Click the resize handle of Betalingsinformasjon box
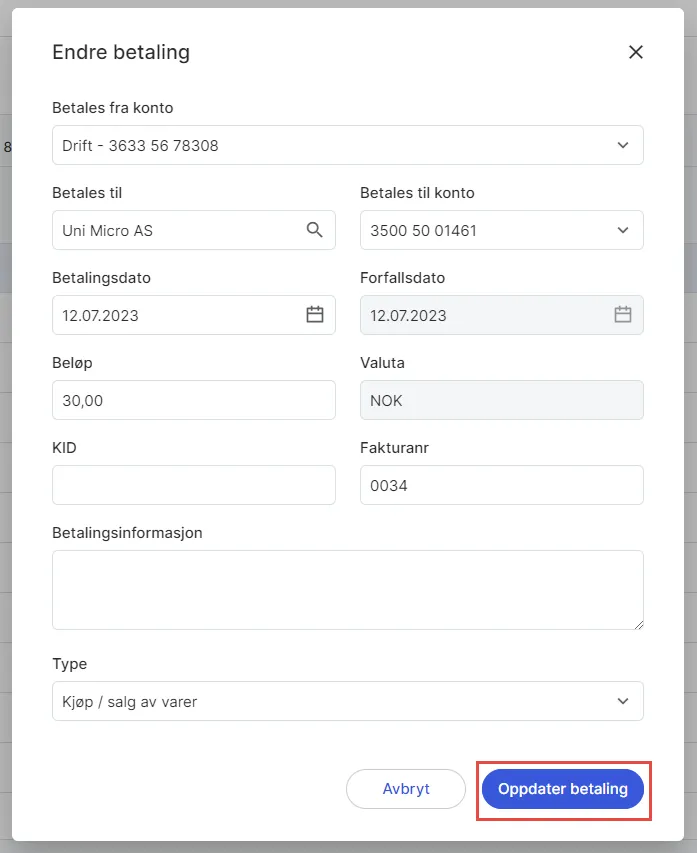697x853 pixels. point(639,625)
